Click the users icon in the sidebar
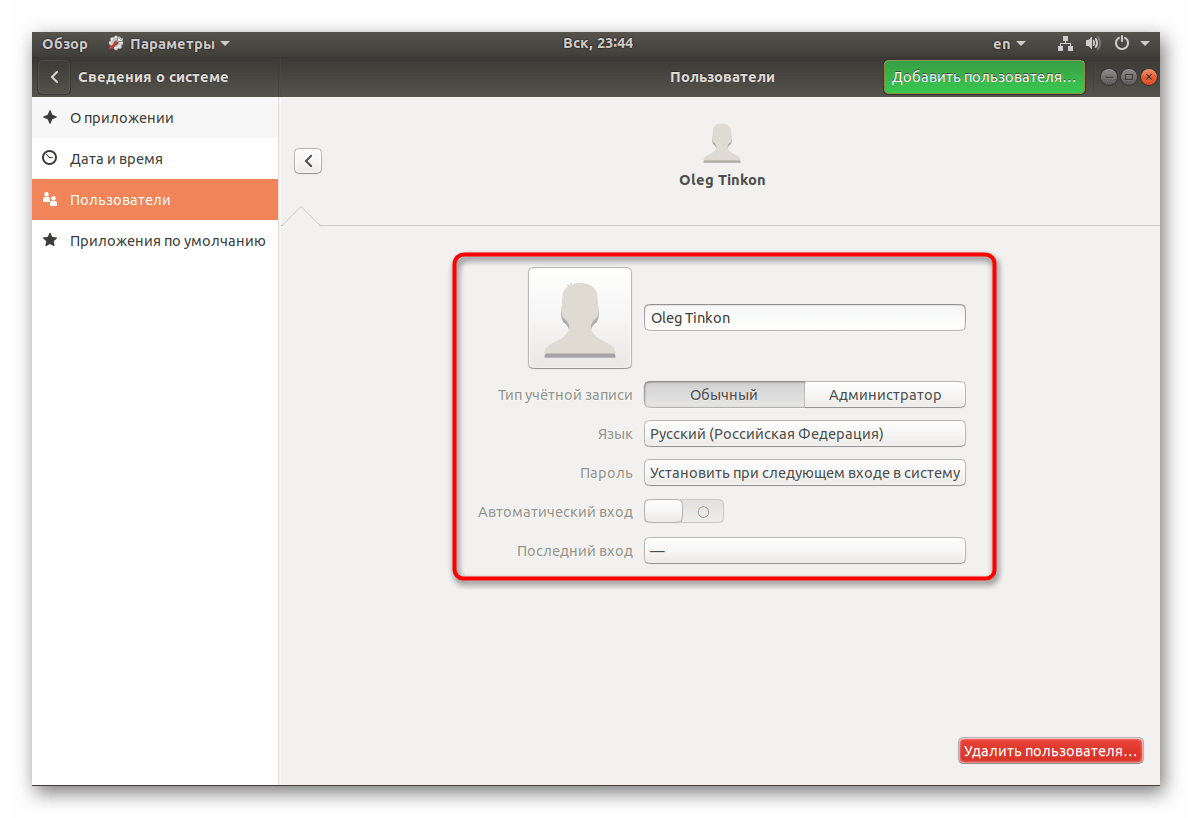The width and height of the screenshot is (1192, 818). coord(50,200)
